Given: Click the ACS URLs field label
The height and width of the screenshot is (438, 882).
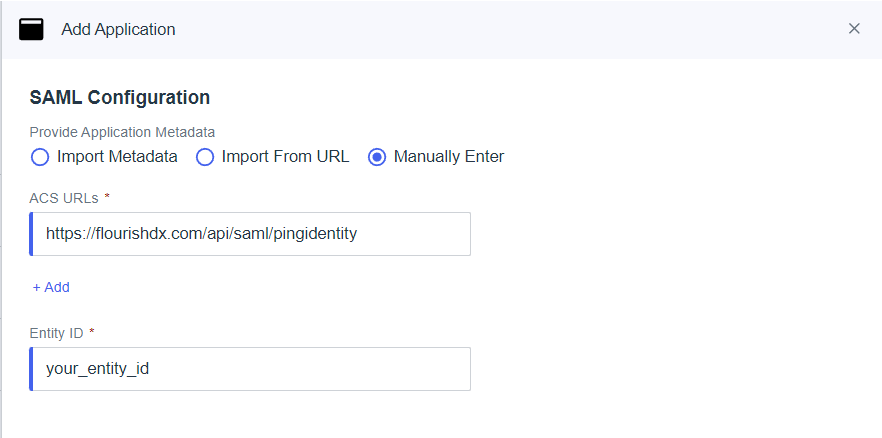Looking at the screenshot, I should [64, 198].
